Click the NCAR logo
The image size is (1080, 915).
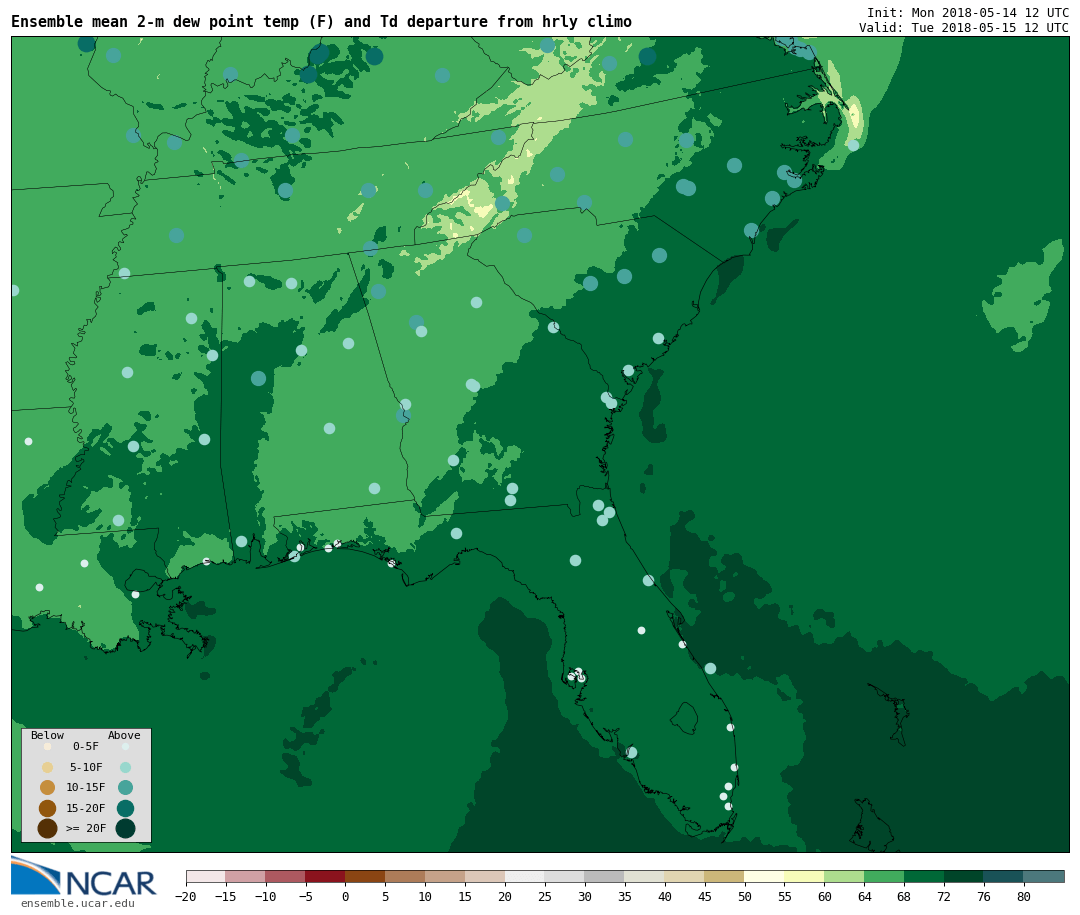(84, 876)
